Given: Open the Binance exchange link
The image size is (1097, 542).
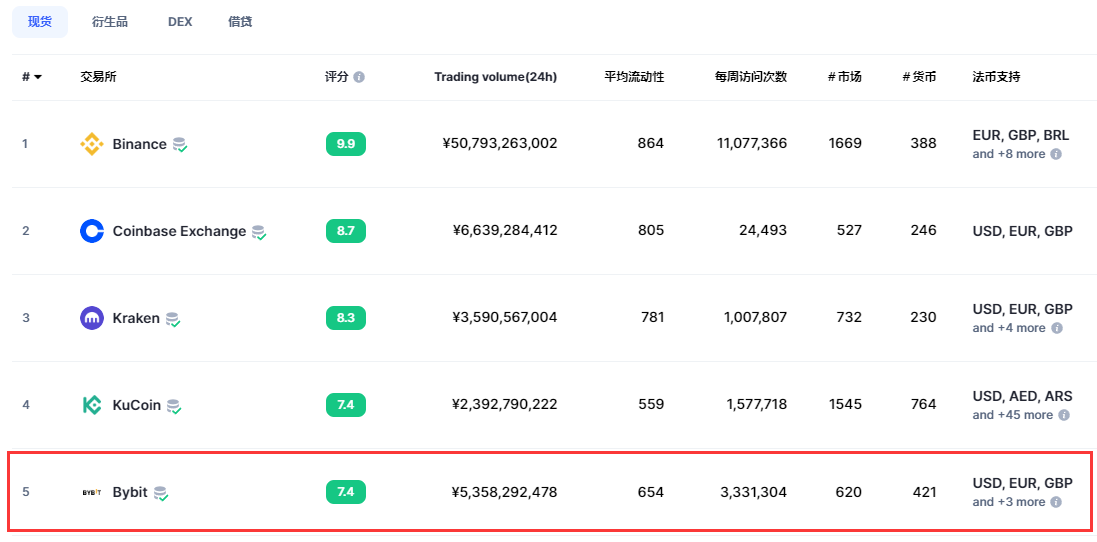Looking at the screenshot, I should 139,144.
